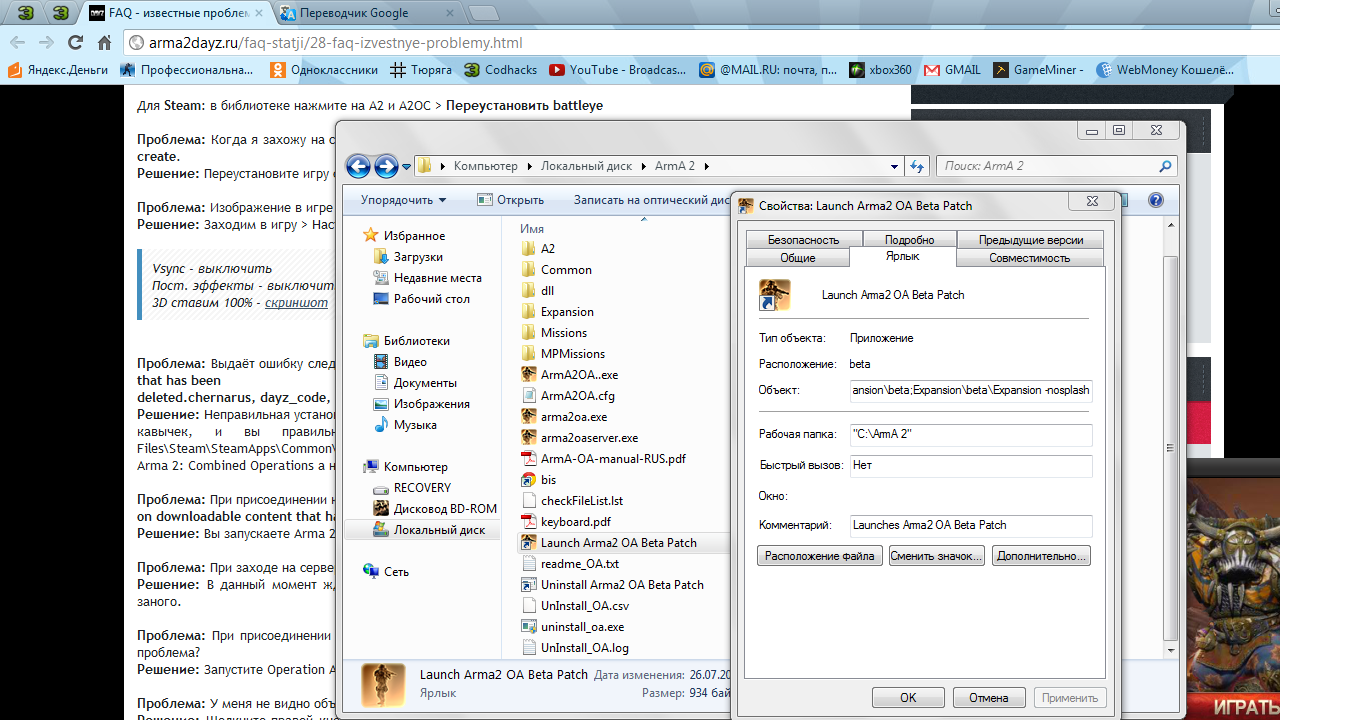
Task: Click Дополнительно button
Action: [x=1041, y=555]
